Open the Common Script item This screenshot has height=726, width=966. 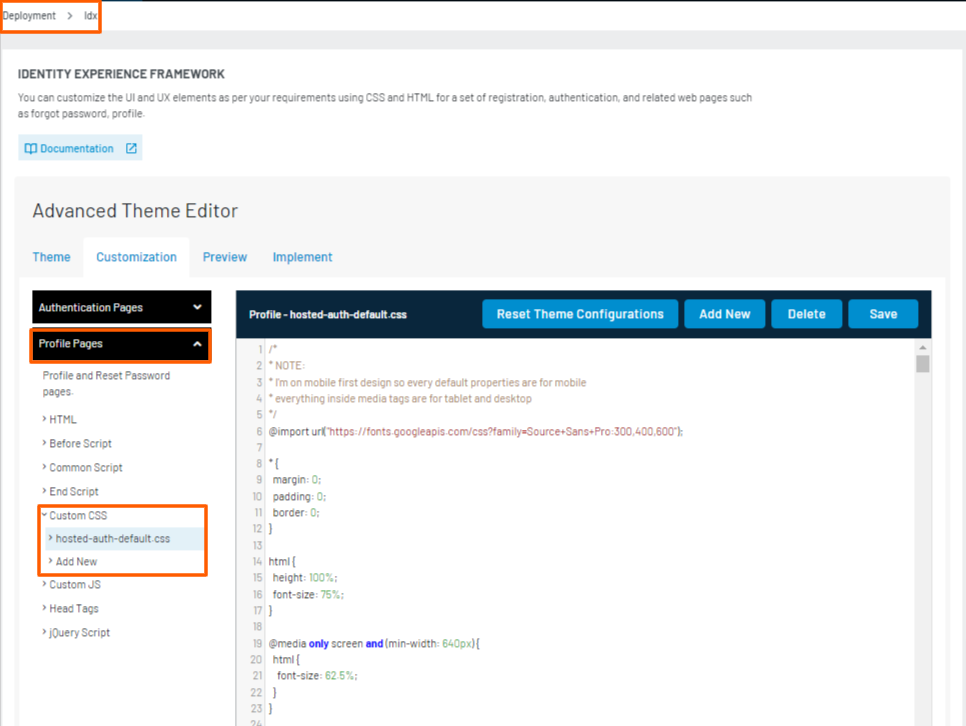85,468
